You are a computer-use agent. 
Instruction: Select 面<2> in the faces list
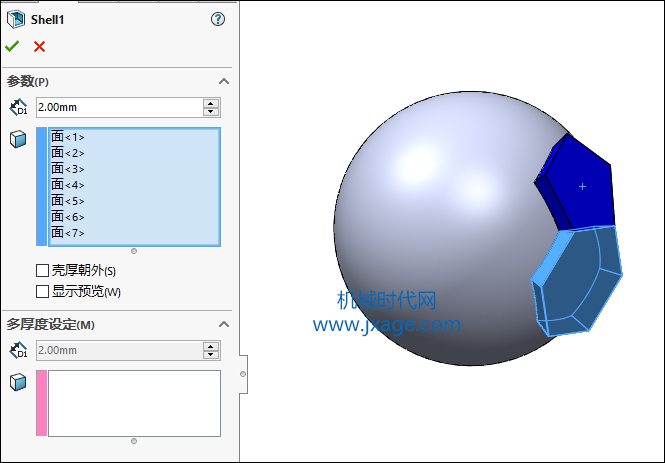click(68, 153)
